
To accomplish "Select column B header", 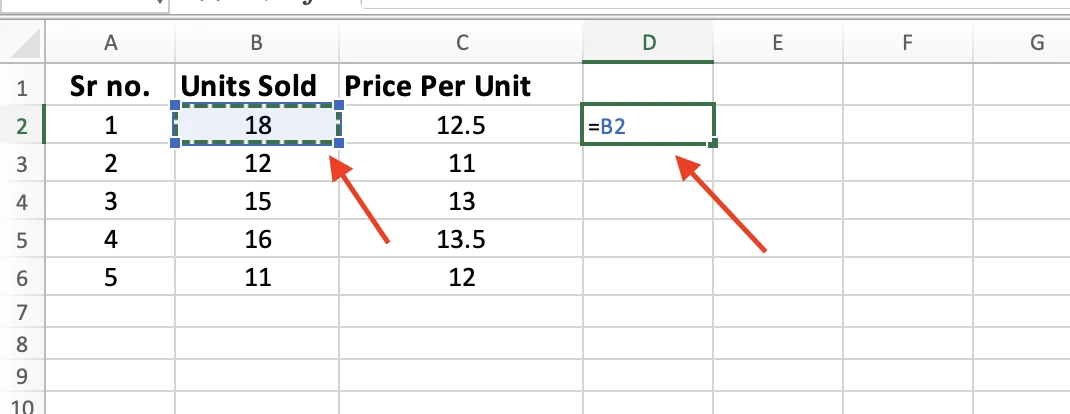I will [x=257, y=44].
